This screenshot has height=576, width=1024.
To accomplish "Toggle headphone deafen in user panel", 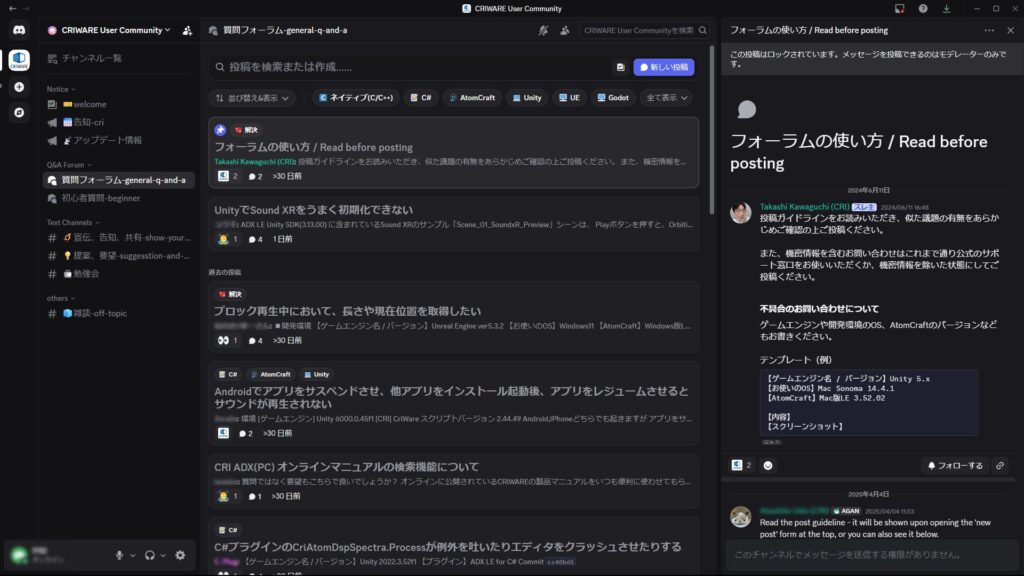I will pyautogui.click(x=150, y=555).
